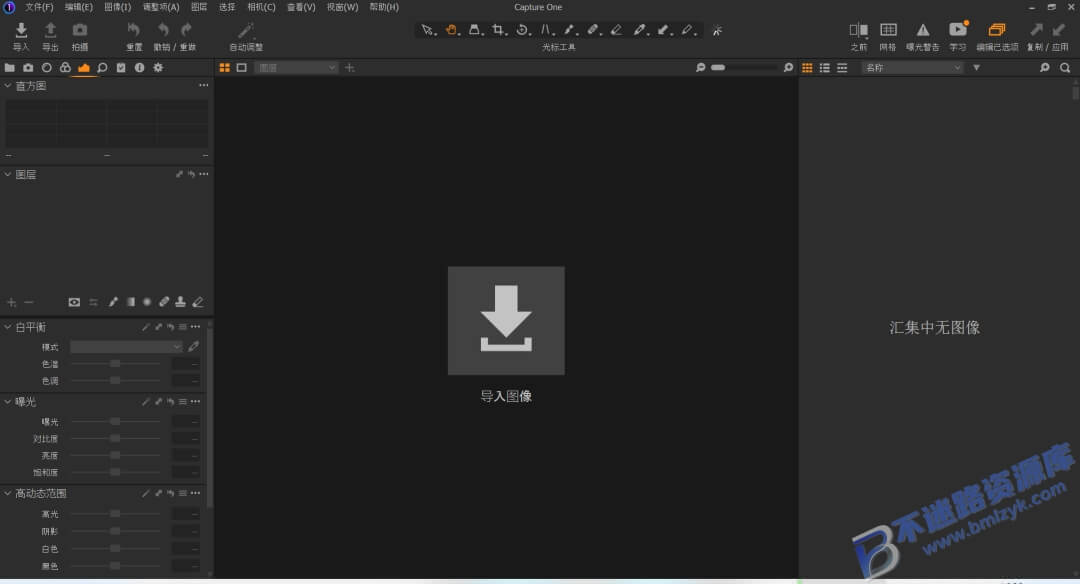
Task: Open the magnifier details tool tab
Action: 102,67
